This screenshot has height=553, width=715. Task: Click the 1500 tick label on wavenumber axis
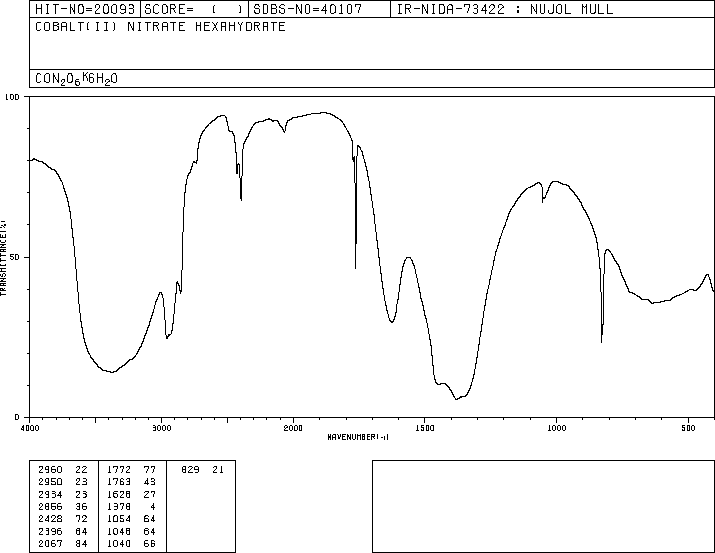(425, 428)
